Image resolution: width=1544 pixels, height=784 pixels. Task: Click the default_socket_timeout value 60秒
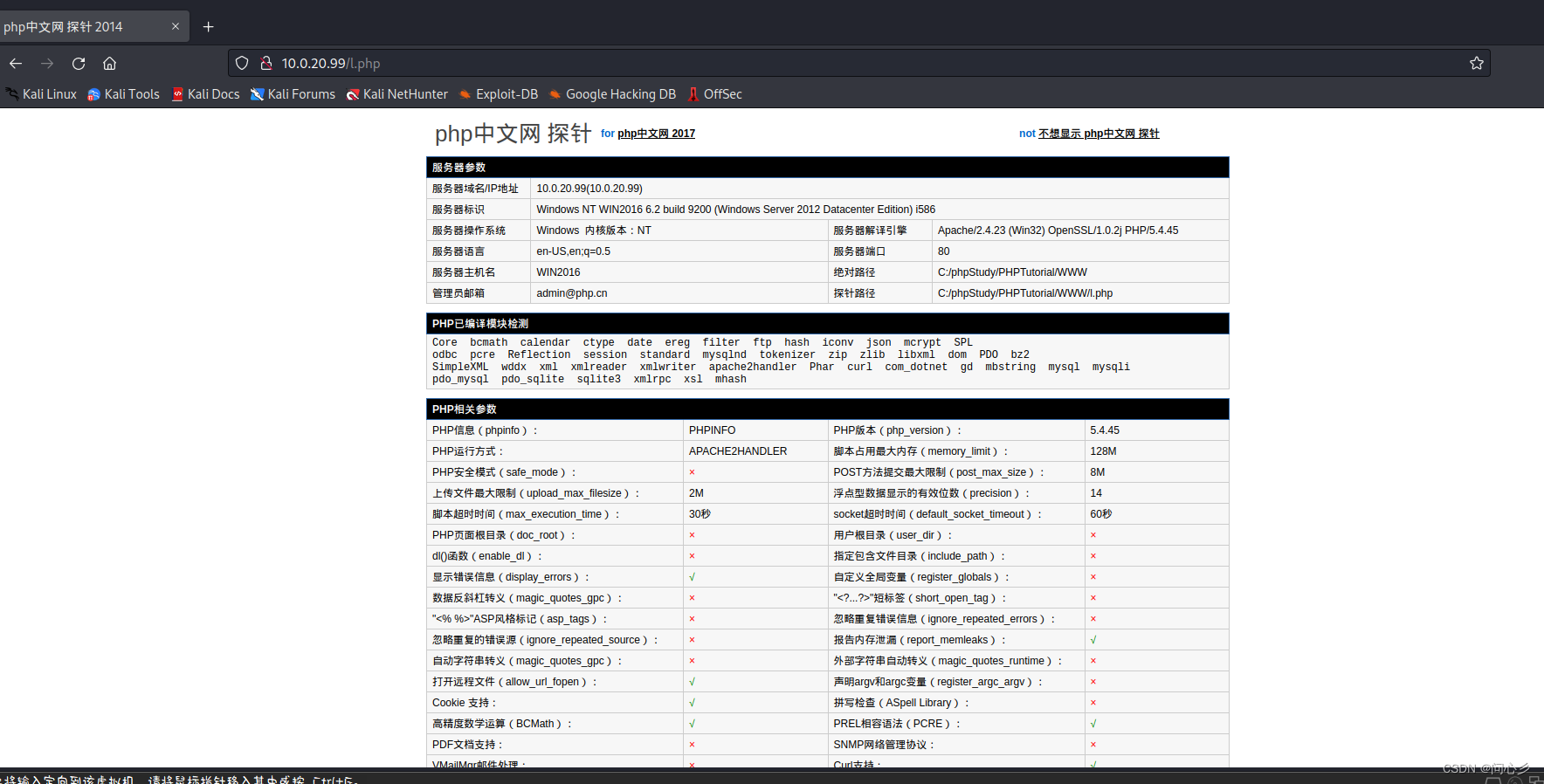(1100, 514)
